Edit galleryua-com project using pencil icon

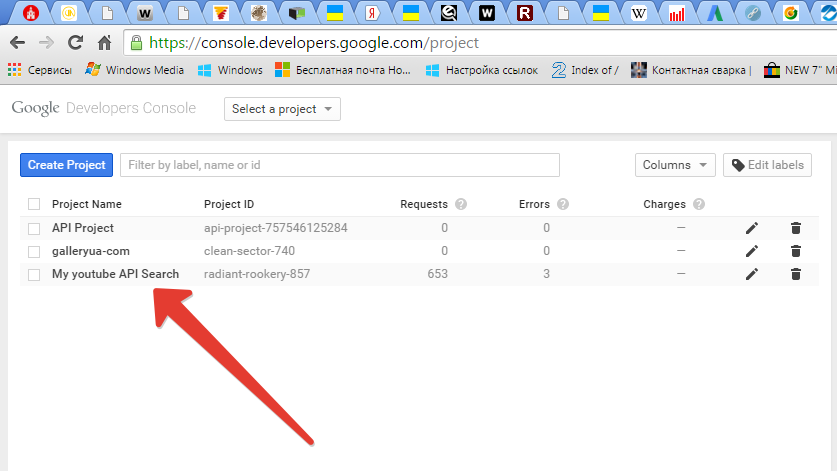(x=752, y=251)
